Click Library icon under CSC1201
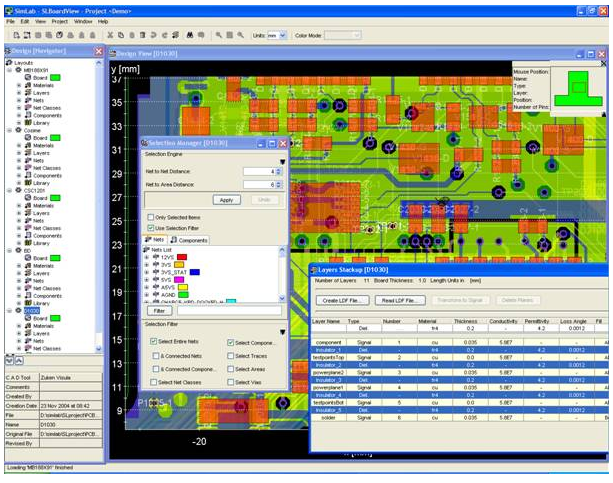 point(28,243)
